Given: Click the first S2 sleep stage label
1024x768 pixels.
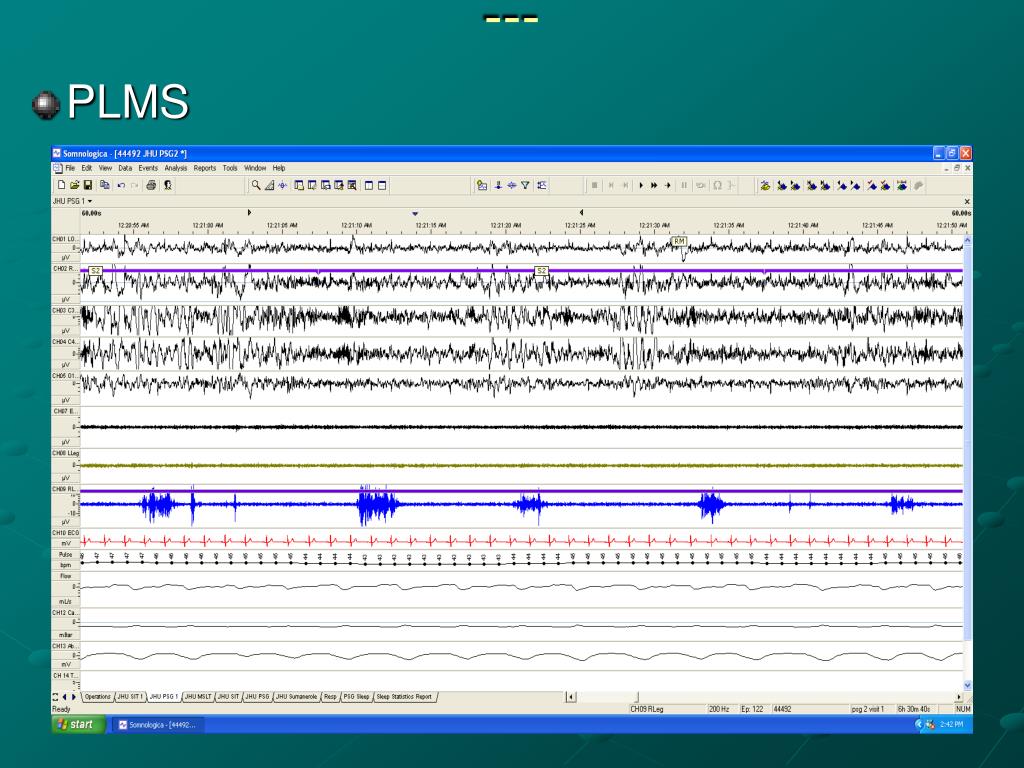Looking at the screenshot, I should coord(95,270).
